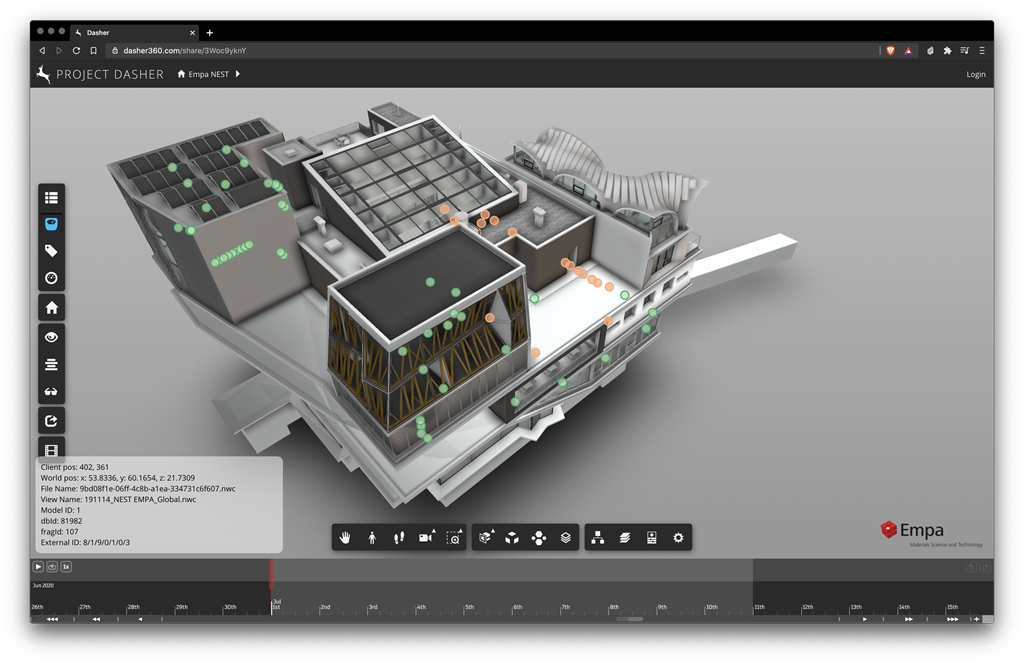Toggle visibility with the eye icon
The image size is (1024, 663).
(52, 338)
